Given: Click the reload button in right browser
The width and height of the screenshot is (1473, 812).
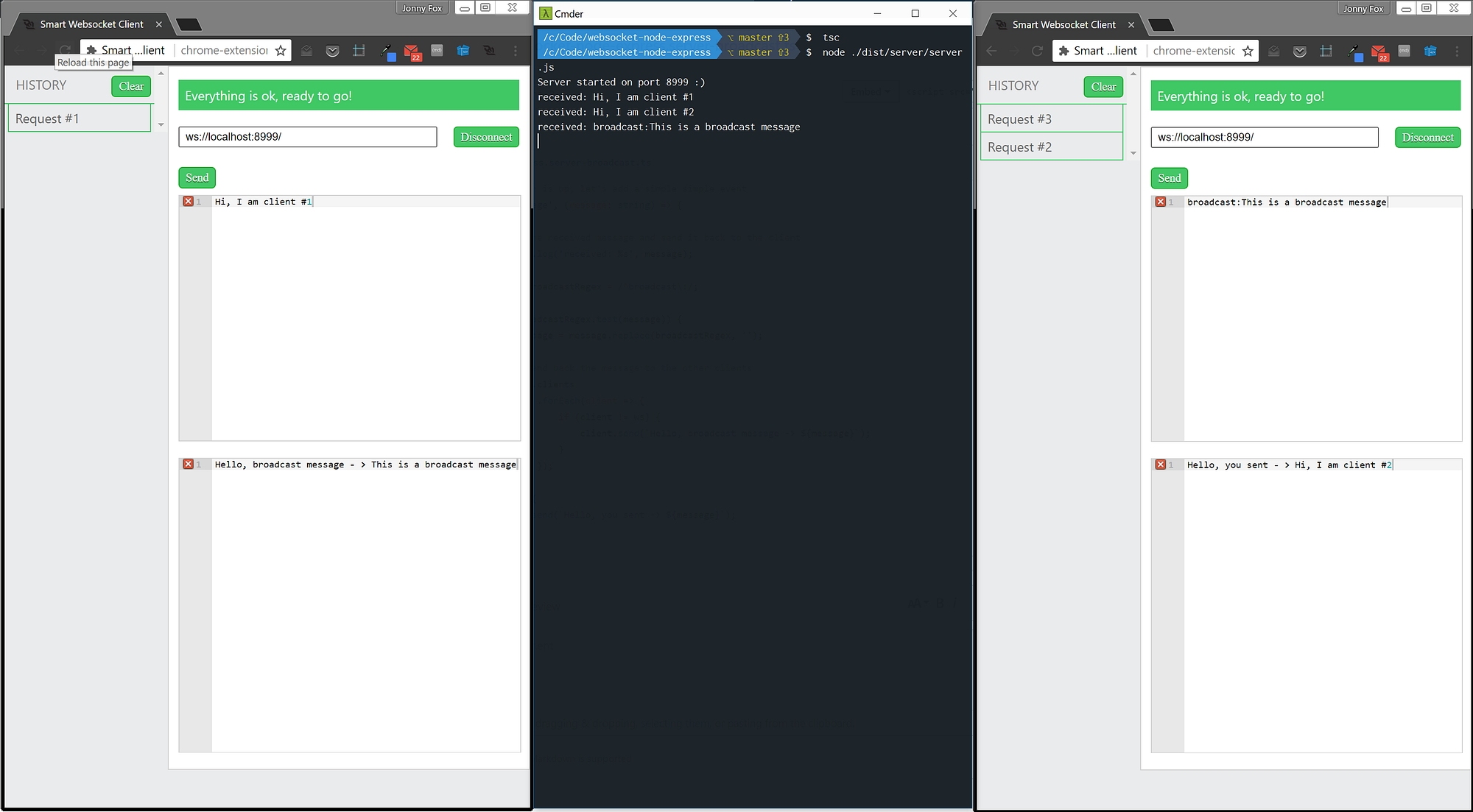Looking at the screenshot, I should point(1037,51).
